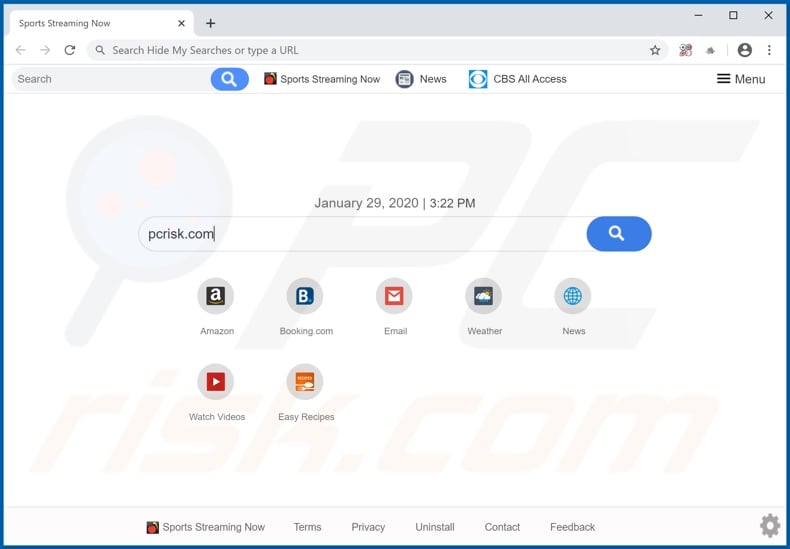The height and width of the screenshot is (549, 790).
Task: Bookmark this page with the star icon
Action: (x=655, y=50)
